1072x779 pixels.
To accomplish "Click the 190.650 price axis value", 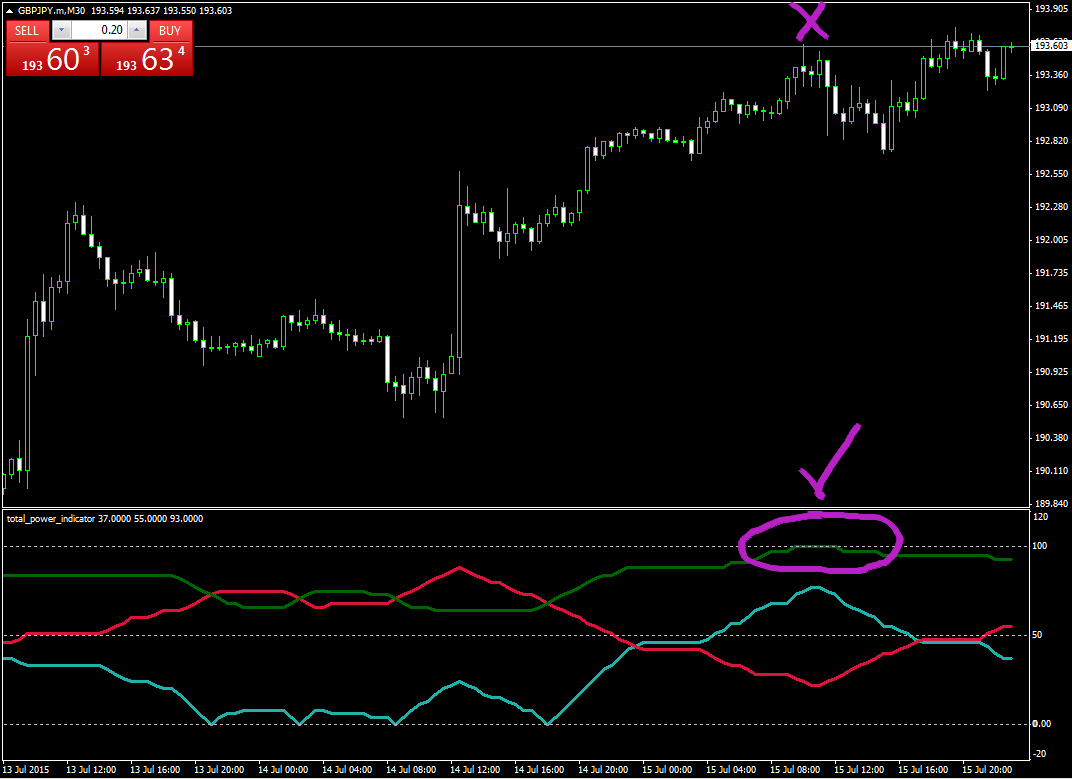I will [x=1051, y=405].
